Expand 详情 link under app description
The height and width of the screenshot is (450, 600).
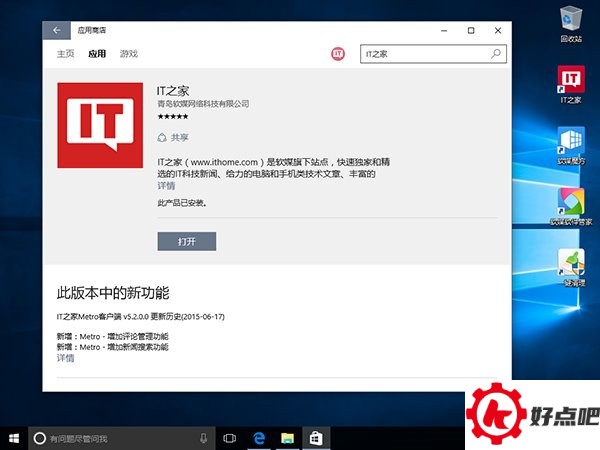click(x=166, y=186)
